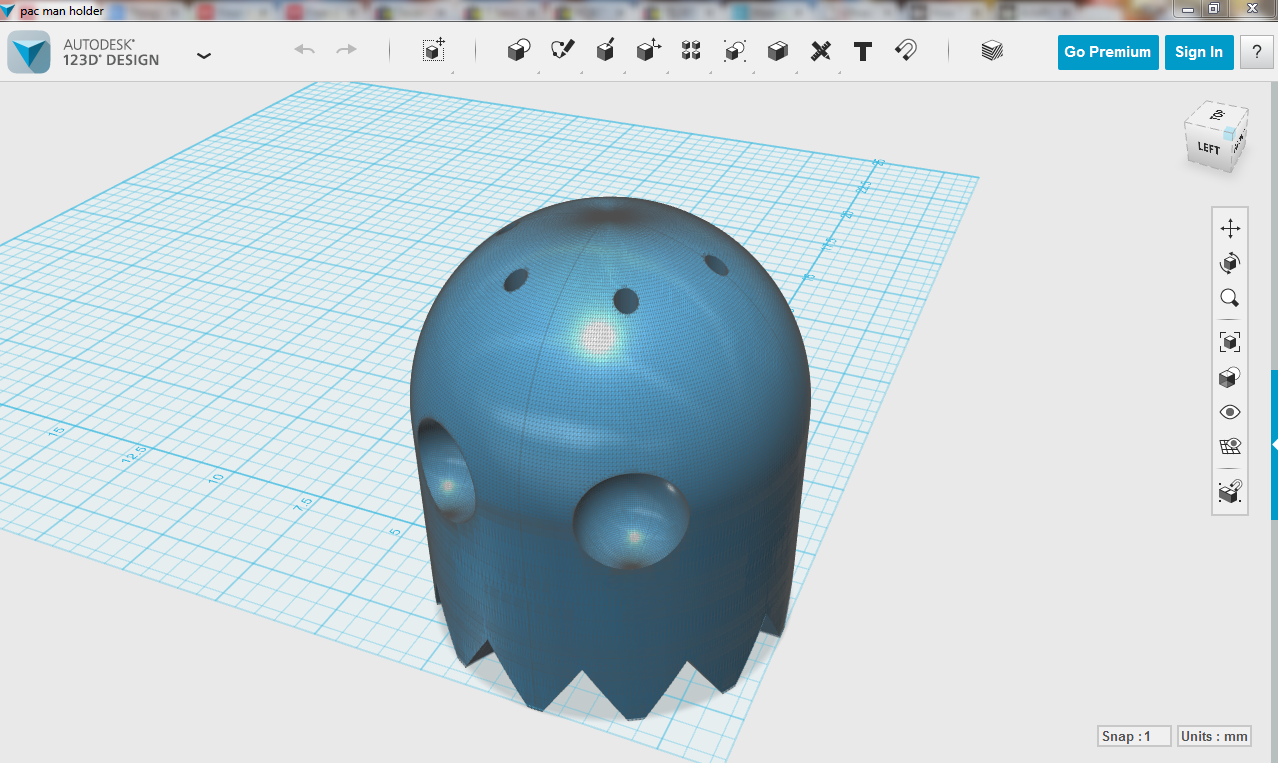The image size is (1278, 763).
Task: Open the Construct tool
Action: click(x=605, y=51)
